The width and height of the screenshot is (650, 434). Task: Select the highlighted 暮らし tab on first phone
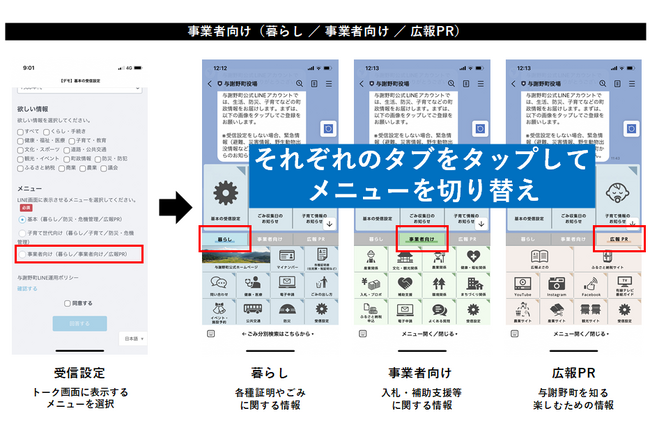click(x=225, y=239)
